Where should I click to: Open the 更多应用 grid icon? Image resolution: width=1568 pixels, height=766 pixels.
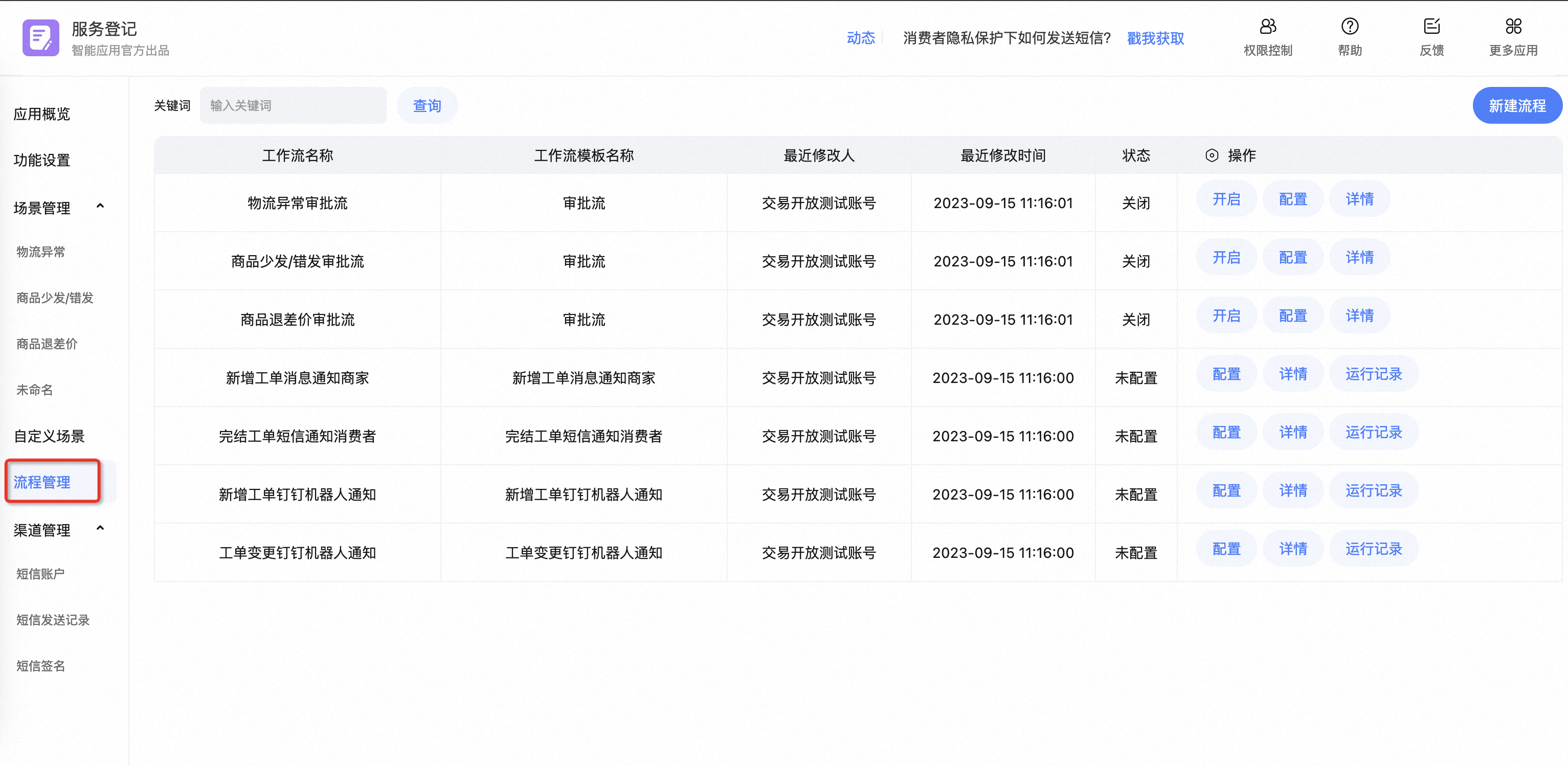tap(1513, 27)
